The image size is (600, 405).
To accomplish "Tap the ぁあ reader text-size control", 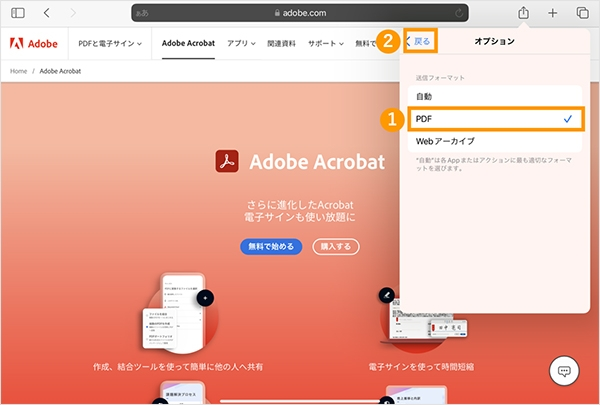I will (x=142, y=13).
